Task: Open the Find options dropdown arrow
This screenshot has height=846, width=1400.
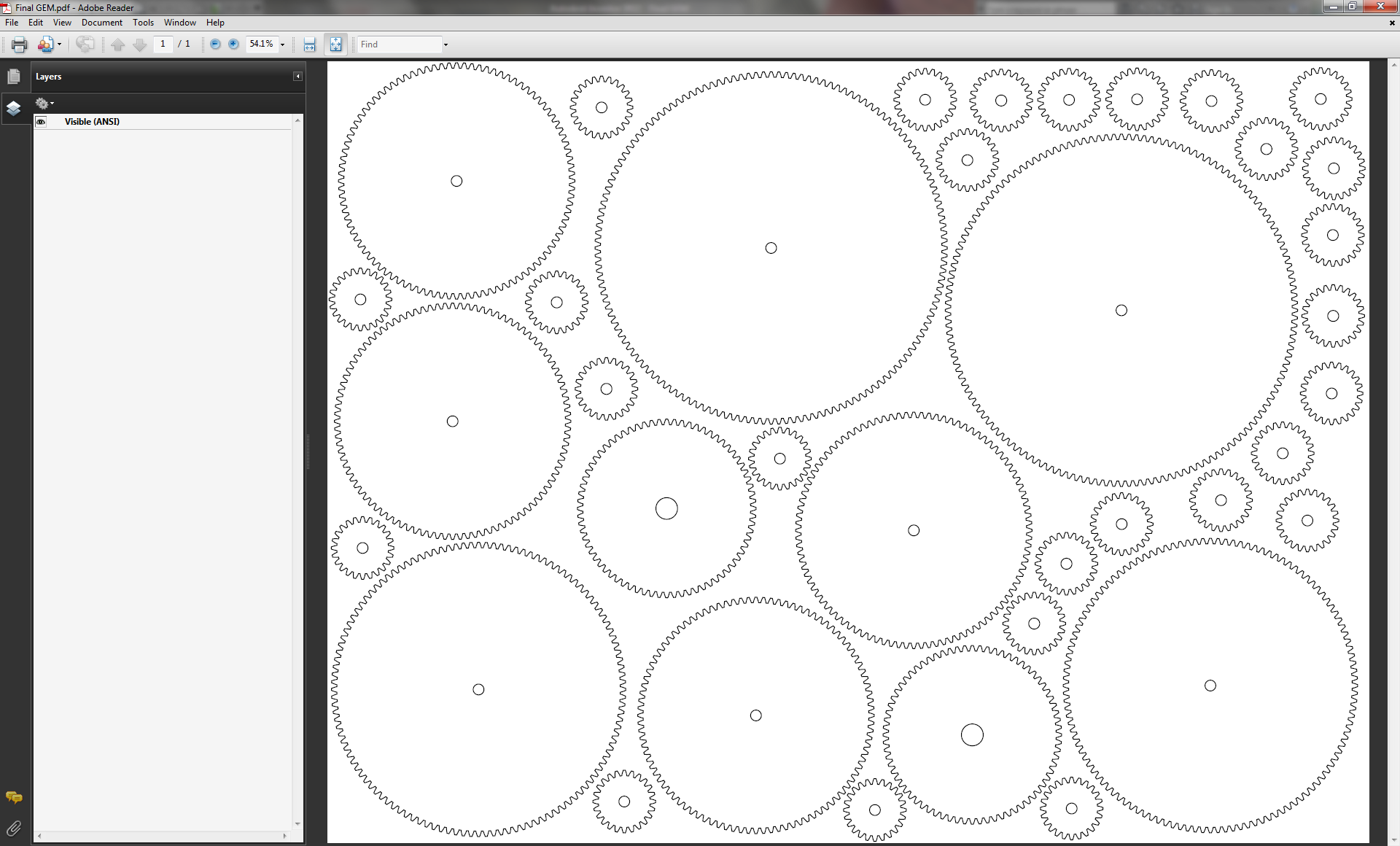Action: point(446,44)
